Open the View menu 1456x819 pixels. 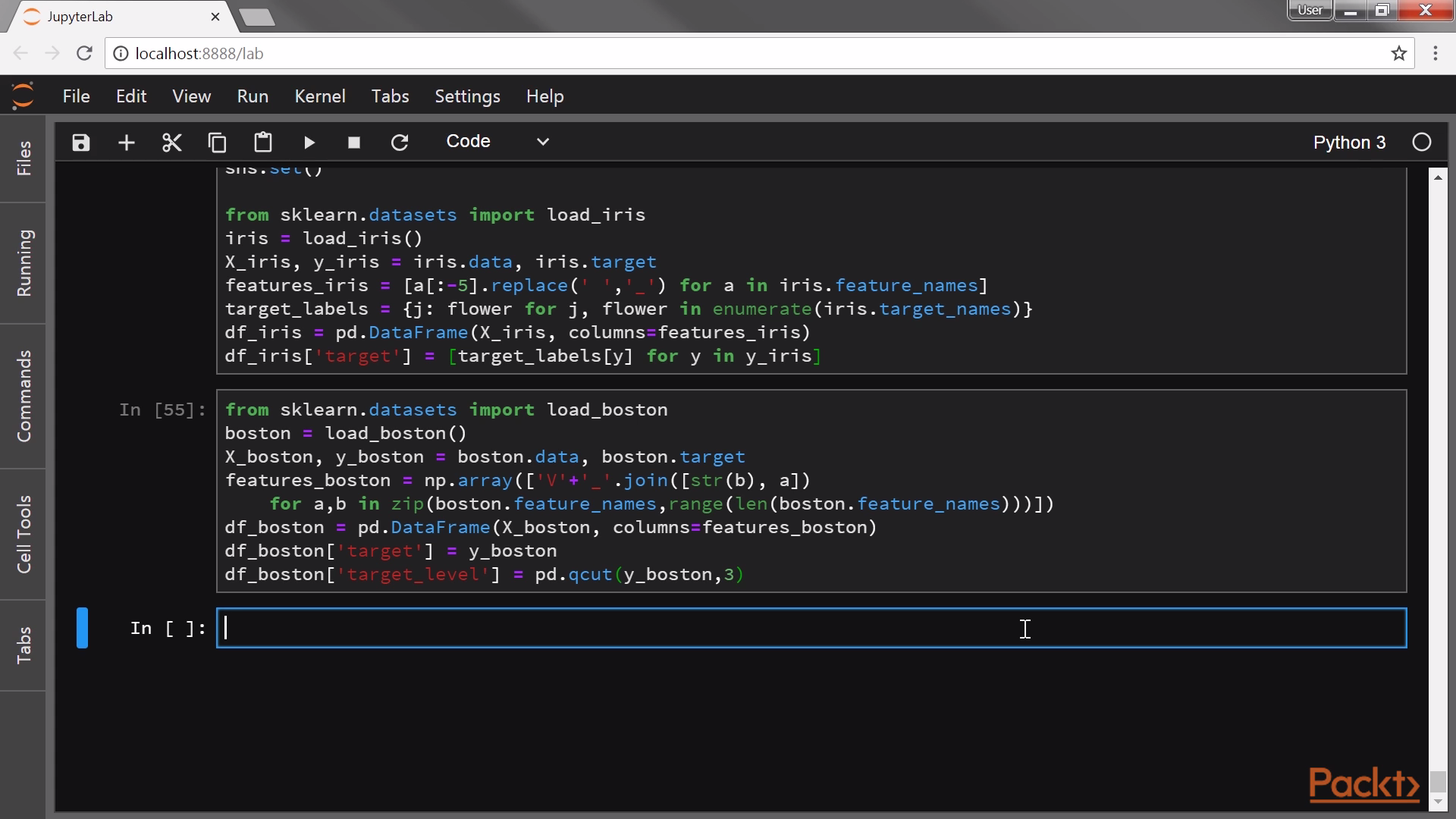pos(191,96)
